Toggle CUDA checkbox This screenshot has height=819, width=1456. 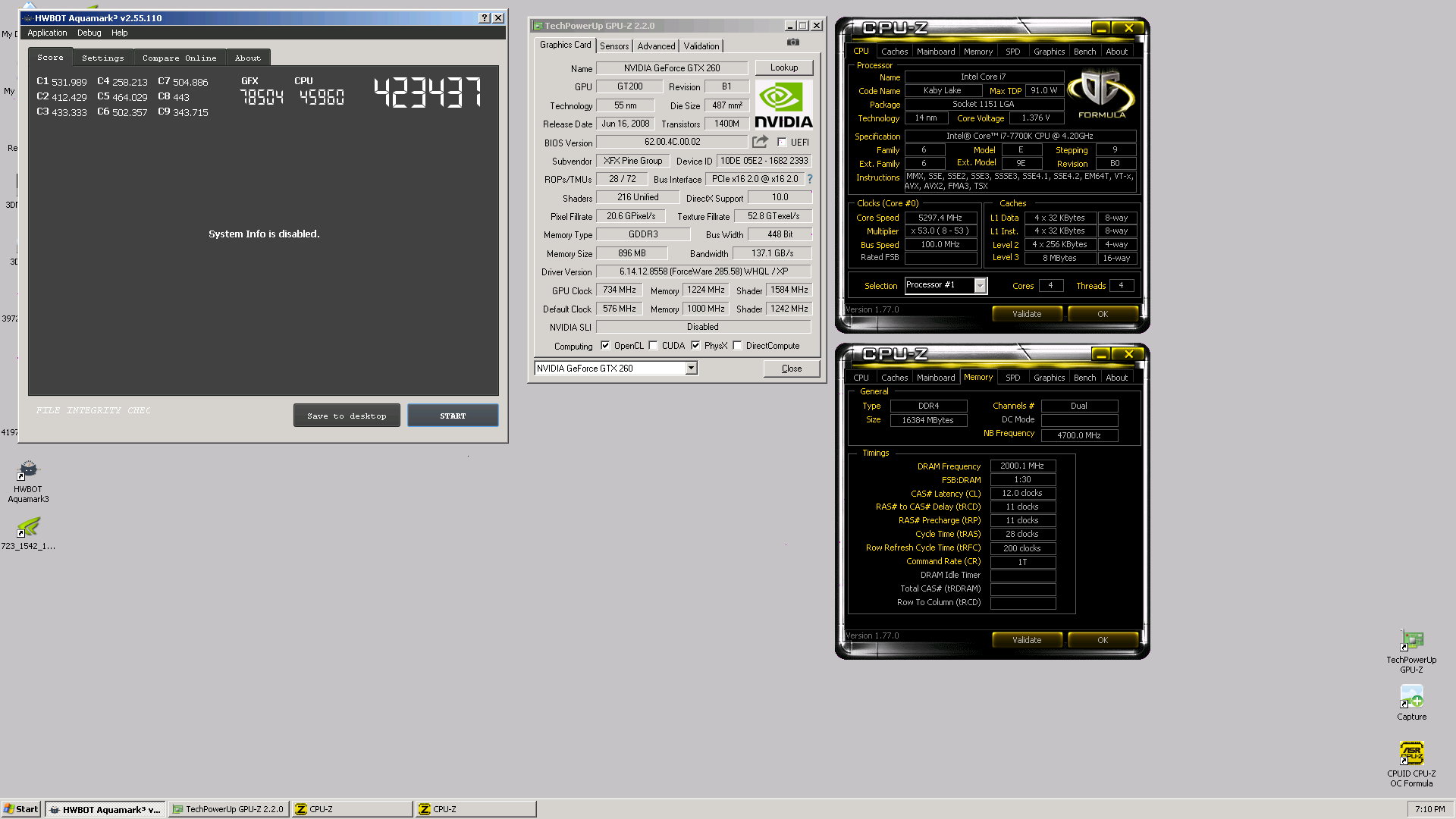(x=653, y=345)
